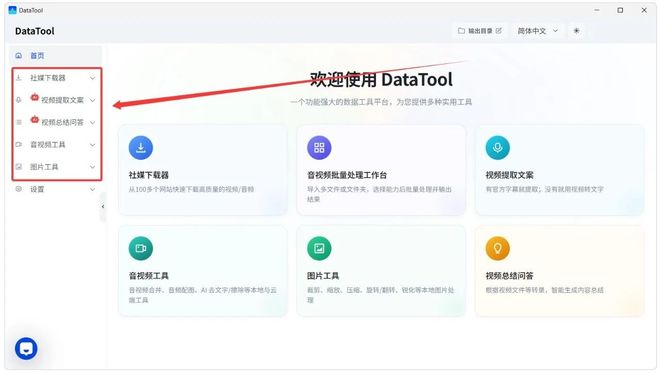Maximize the DataTool window
This screenshot has height=373, width=660.
click(x=620, y=10)
